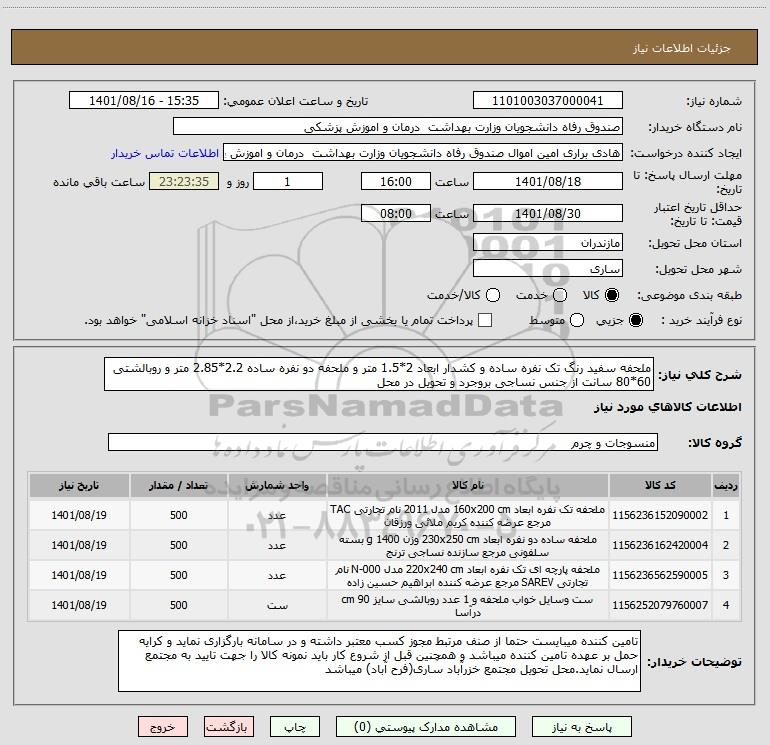Click the واحد شمارش column header
770x745 pixels.
coord(277,485)
